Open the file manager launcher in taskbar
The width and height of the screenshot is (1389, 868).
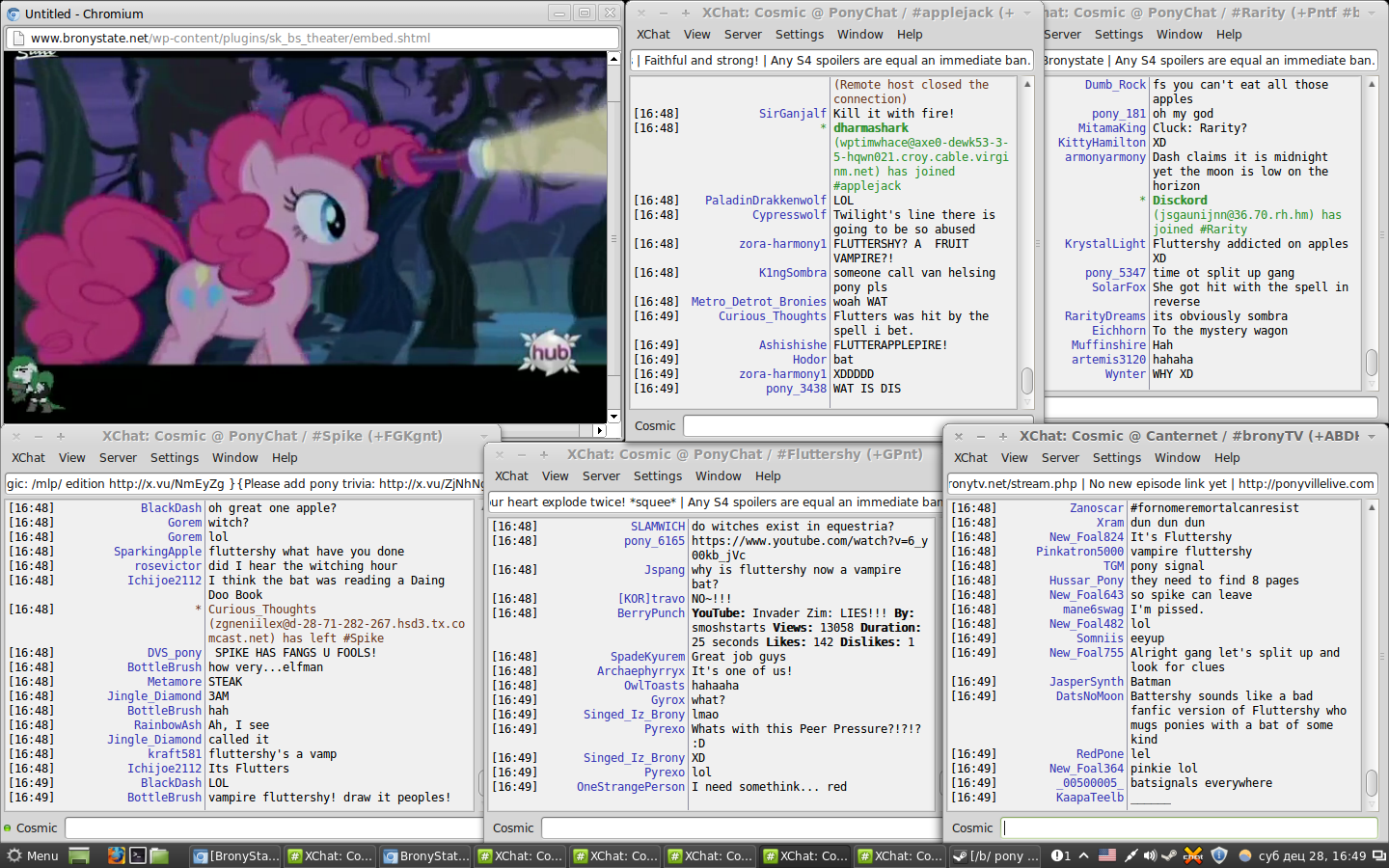(160, 855)
